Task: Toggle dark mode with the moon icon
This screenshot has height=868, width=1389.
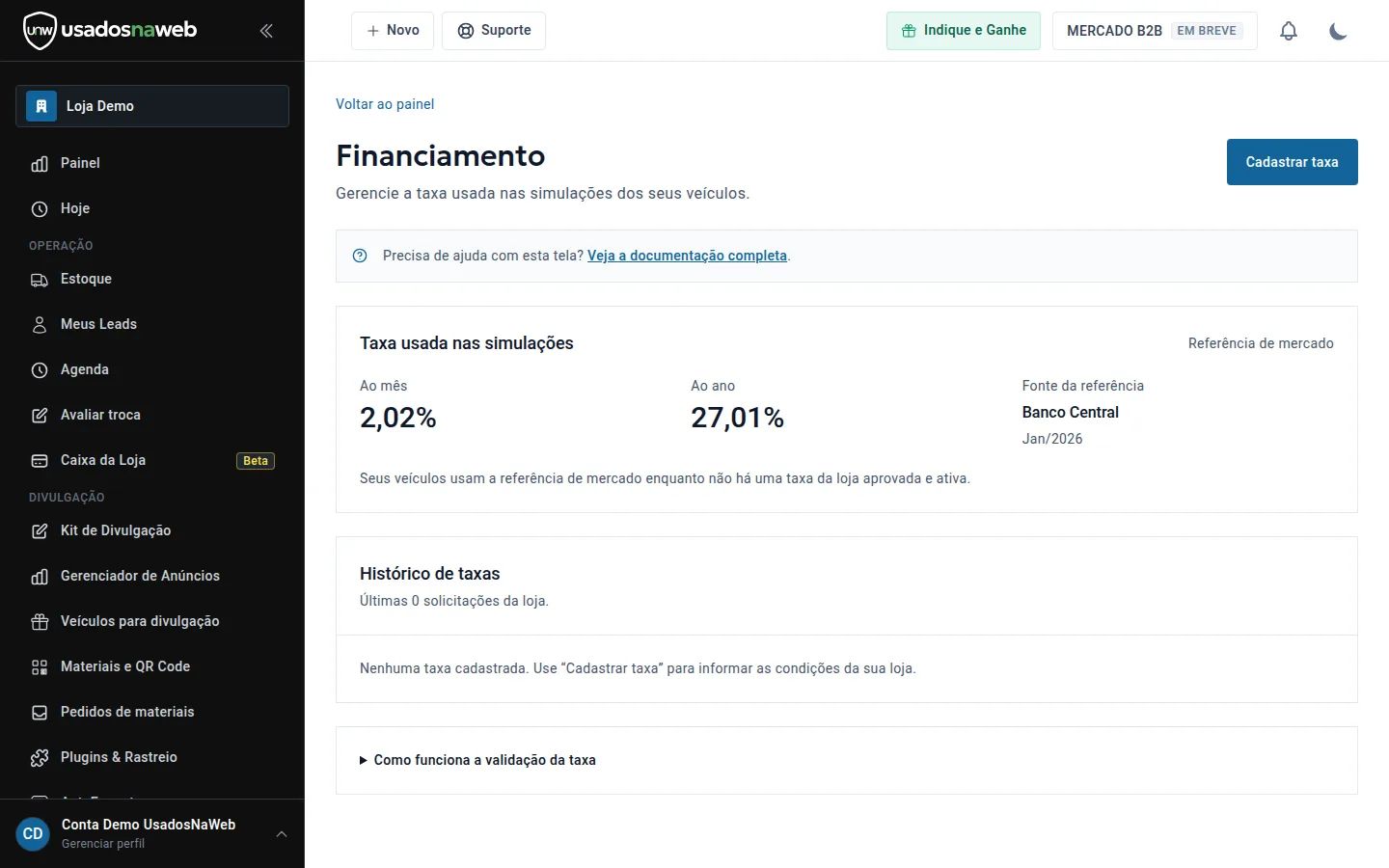Action: pyautogui.click(x=1338, y=31)
